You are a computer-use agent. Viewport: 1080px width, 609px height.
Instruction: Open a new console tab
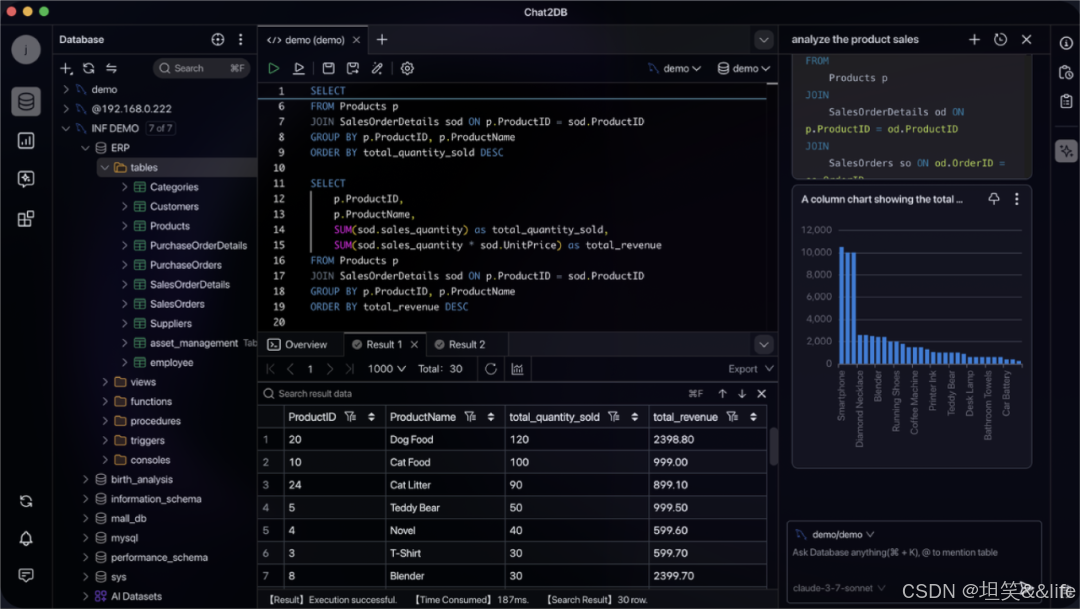coord(382,40)
